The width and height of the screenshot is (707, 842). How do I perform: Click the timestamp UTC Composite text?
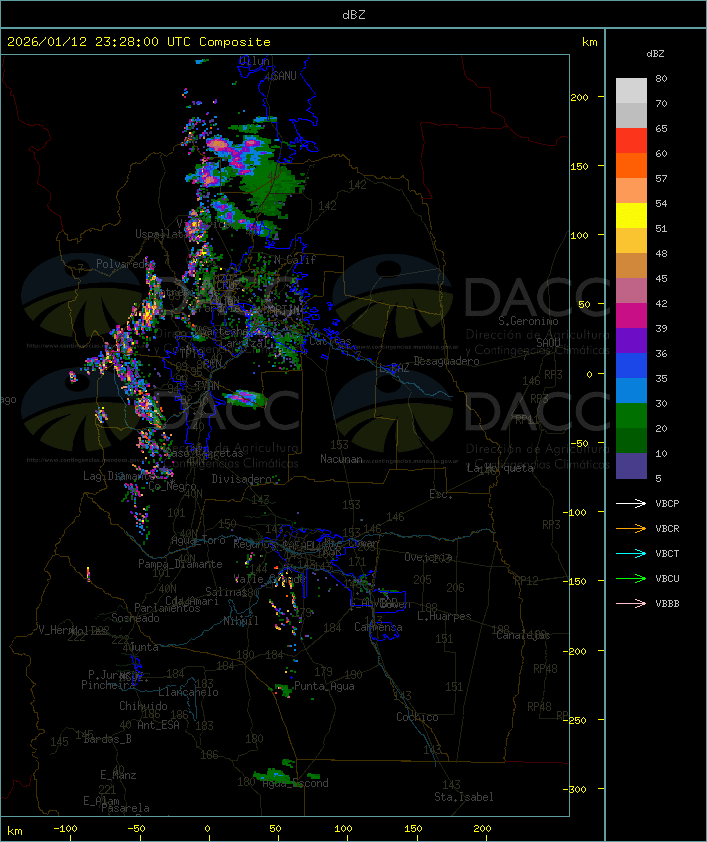(x=139, y=42)
